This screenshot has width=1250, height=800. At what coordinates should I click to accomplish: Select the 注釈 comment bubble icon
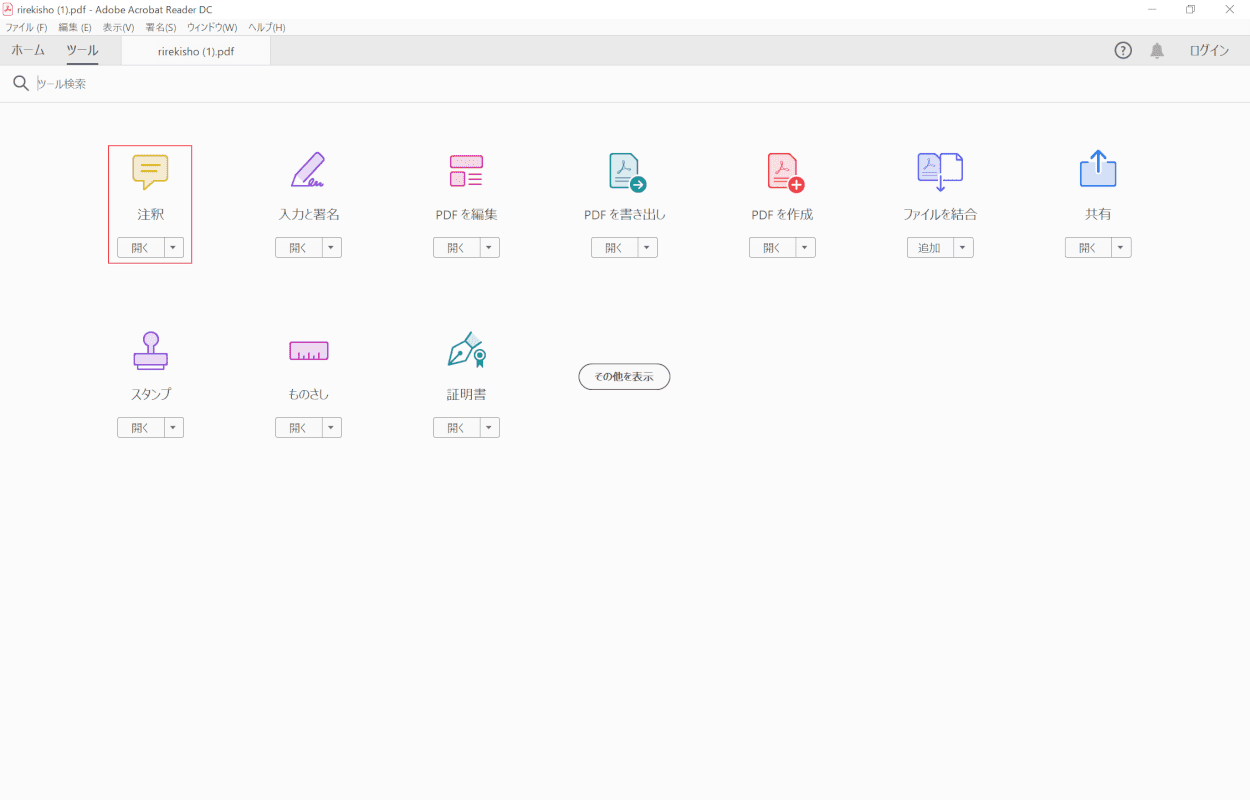click(150, 172)
